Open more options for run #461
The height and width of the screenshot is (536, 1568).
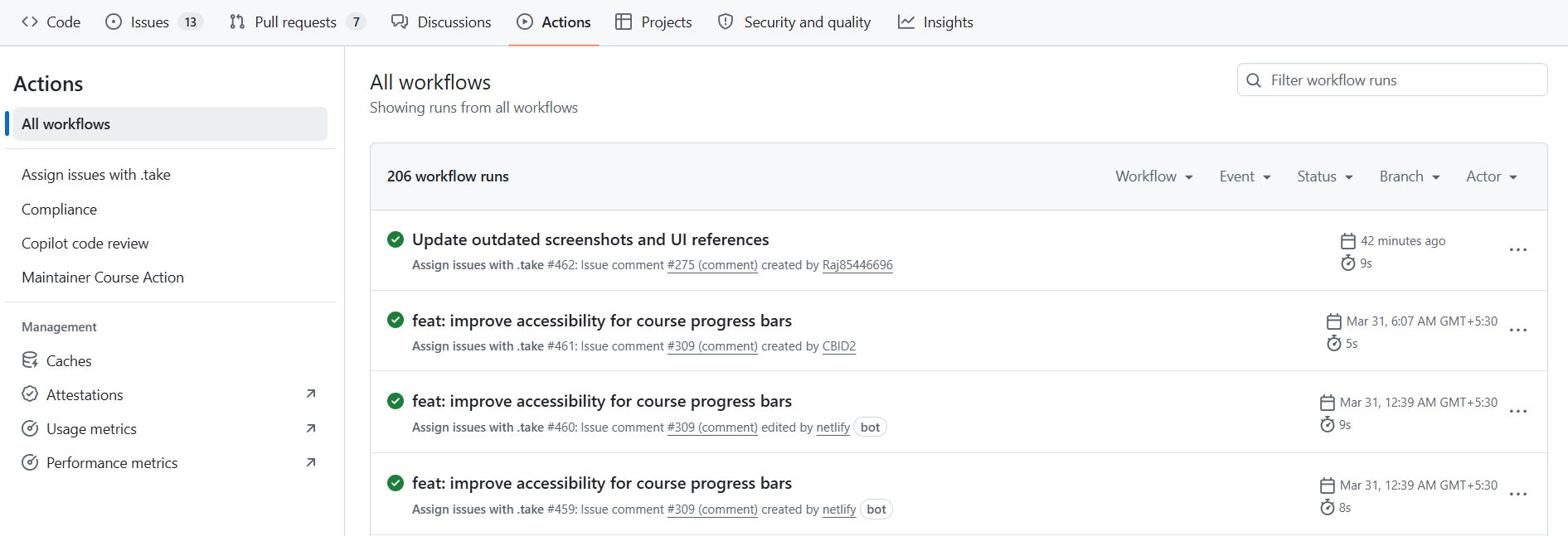point(1518,330)
